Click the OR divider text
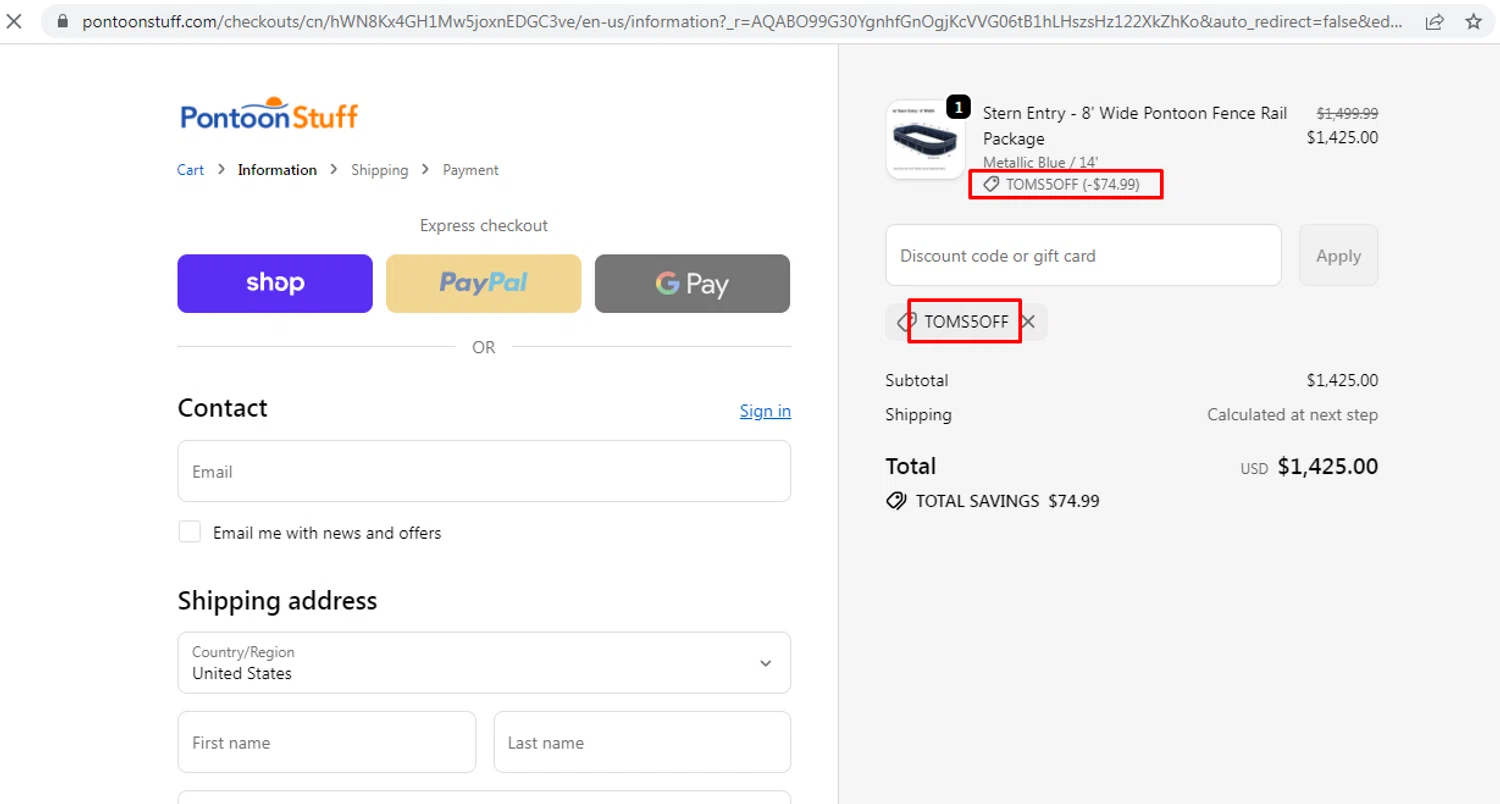This screenshot has height=804, width=1500. 484,347
